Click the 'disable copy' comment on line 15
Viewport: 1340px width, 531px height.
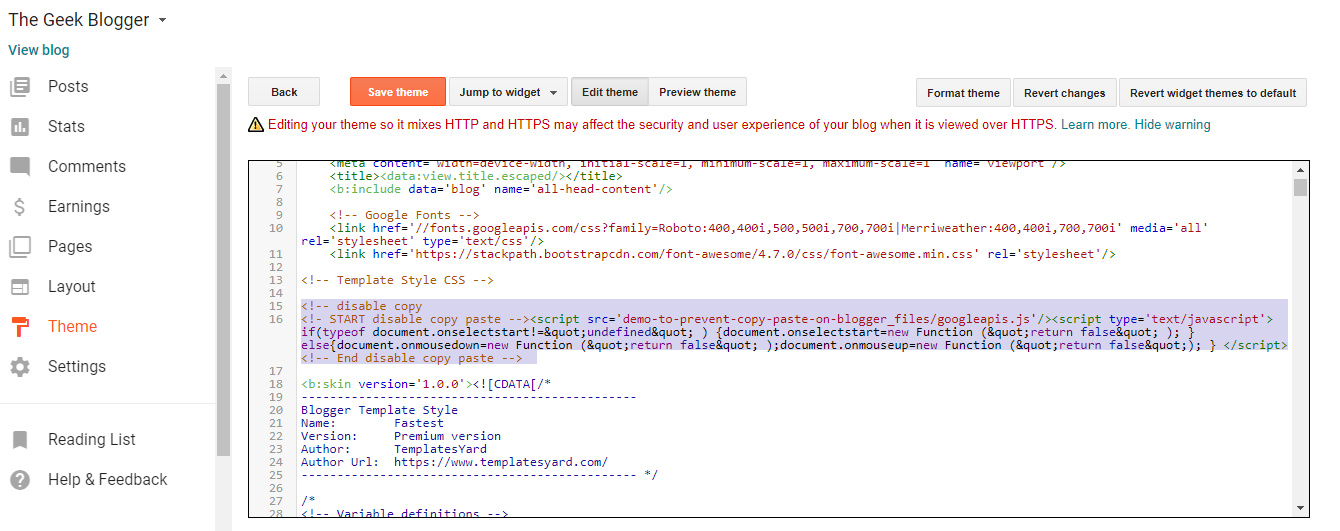click(x=362, y=306)
